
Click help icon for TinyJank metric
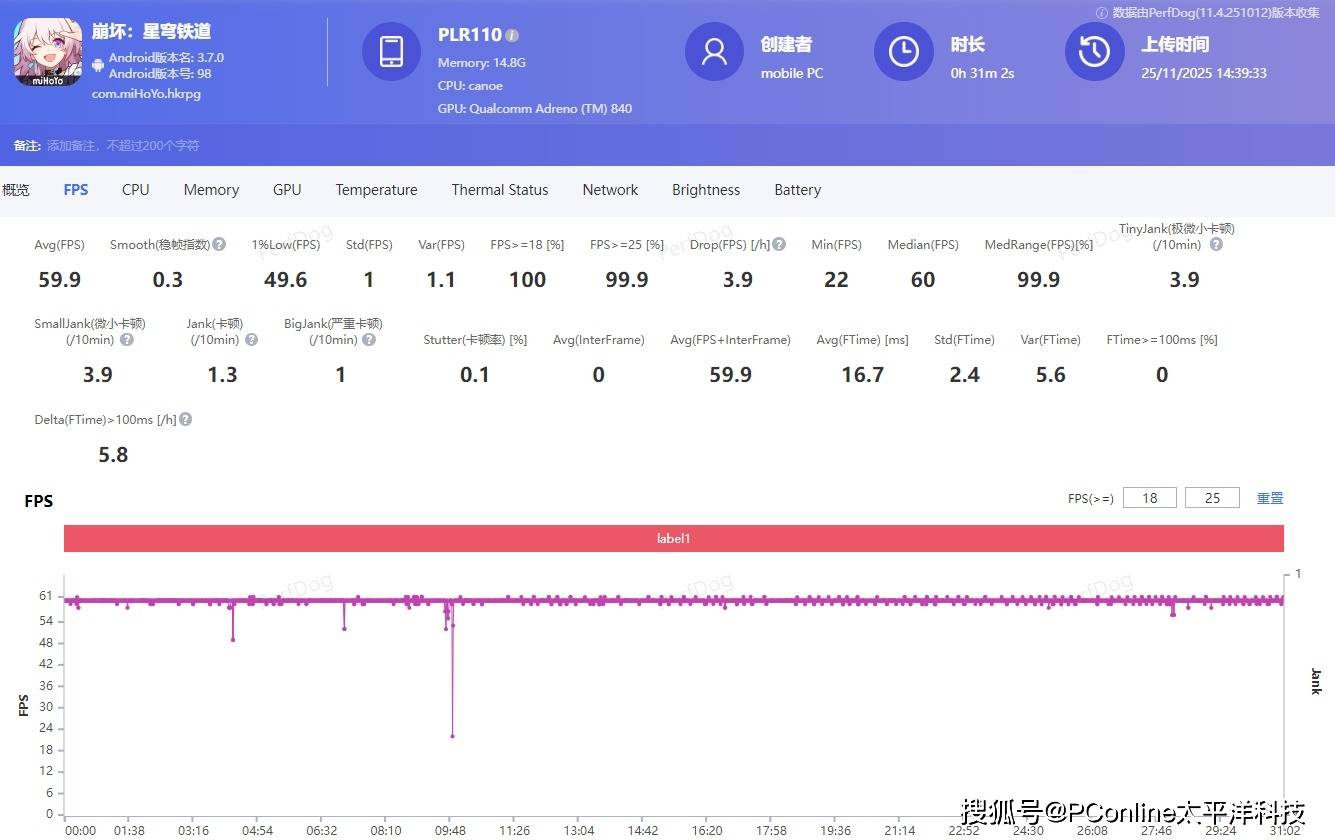[1216, 244]
